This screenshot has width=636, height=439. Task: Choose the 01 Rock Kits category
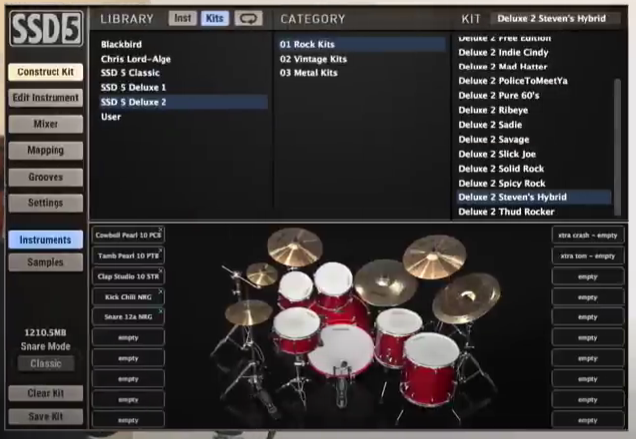[362, 44]
